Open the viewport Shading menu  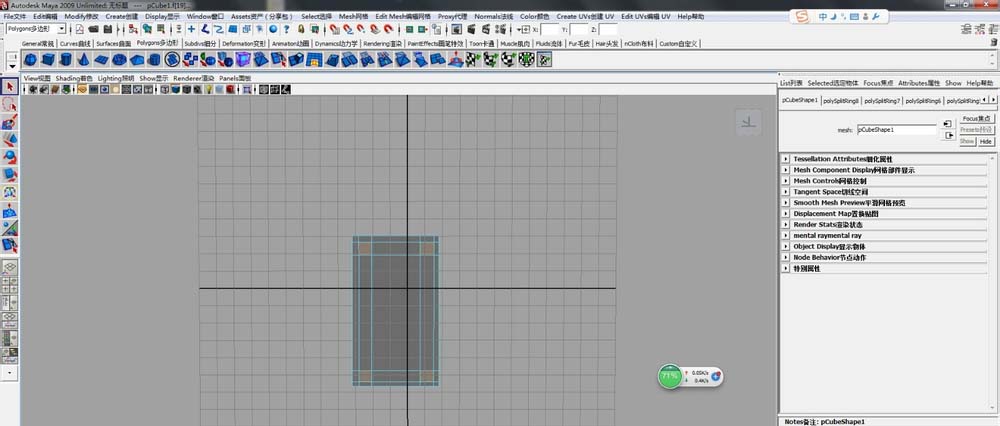[73, 78]
